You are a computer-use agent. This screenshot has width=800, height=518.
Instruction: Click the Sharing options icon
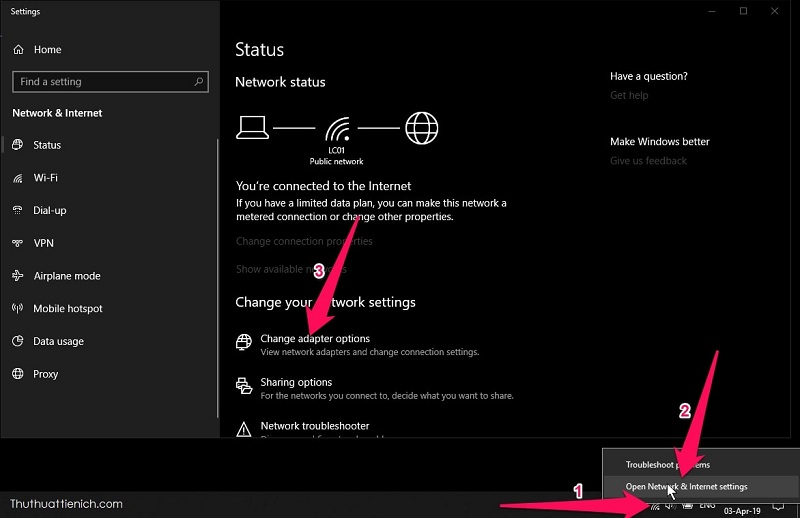click(243, 386)
